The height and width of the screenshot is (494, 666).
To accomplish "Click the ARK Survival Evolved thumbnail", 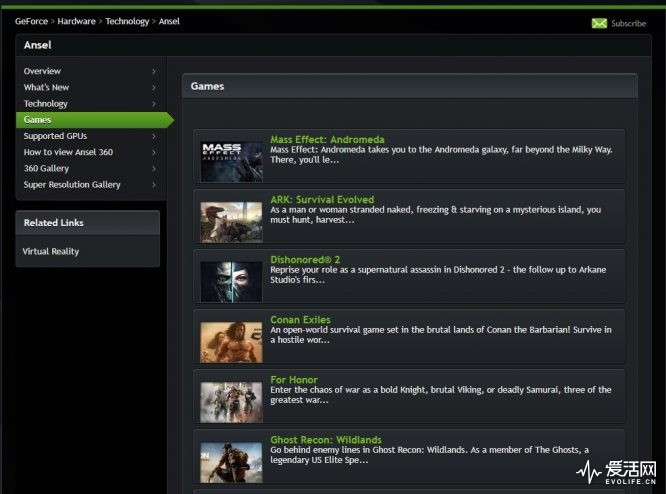I will click(x=231, y=222).
